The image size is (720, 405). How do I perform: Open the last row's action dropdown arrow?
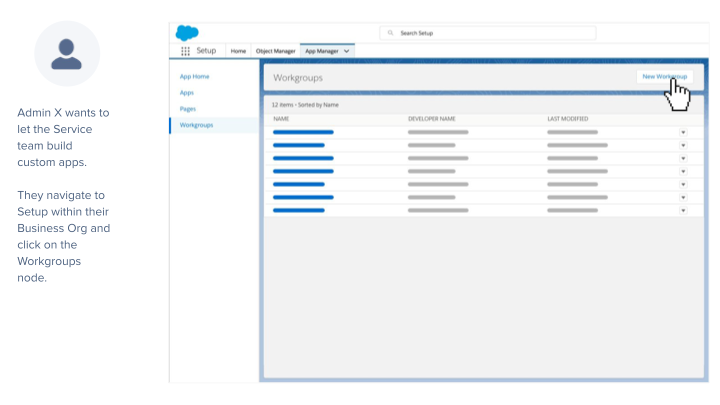[683, 210]
